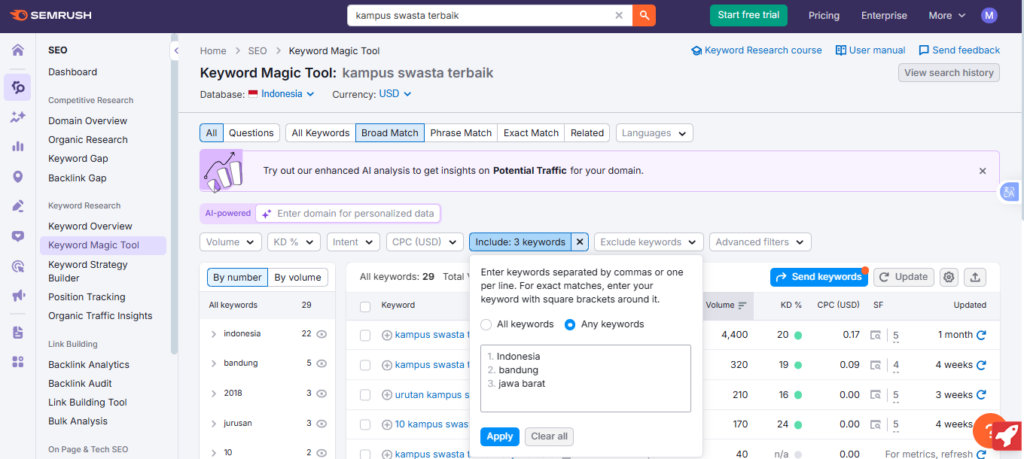1024x459 pixels.
Task: Click Start free trial button
Action: click(749, 15)
